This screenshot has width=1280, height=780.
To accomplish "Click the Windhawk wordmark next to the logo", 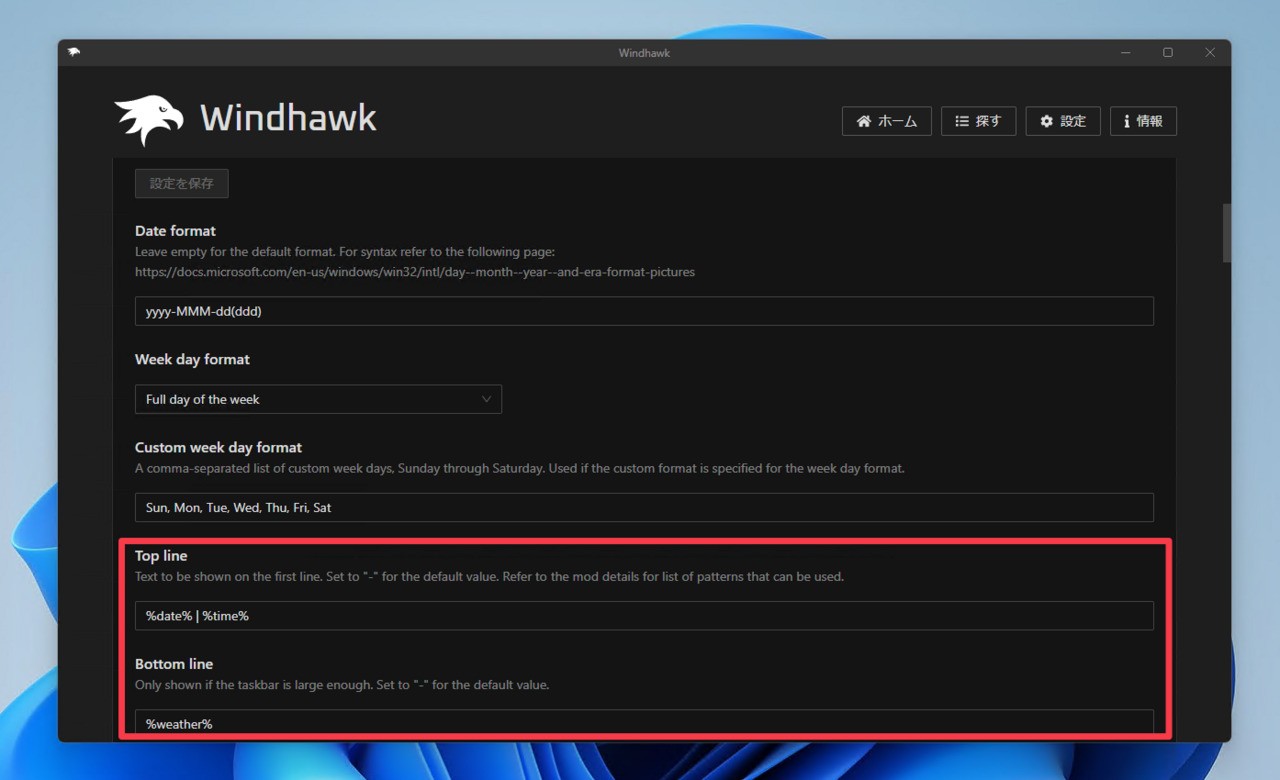I will 288,118.
